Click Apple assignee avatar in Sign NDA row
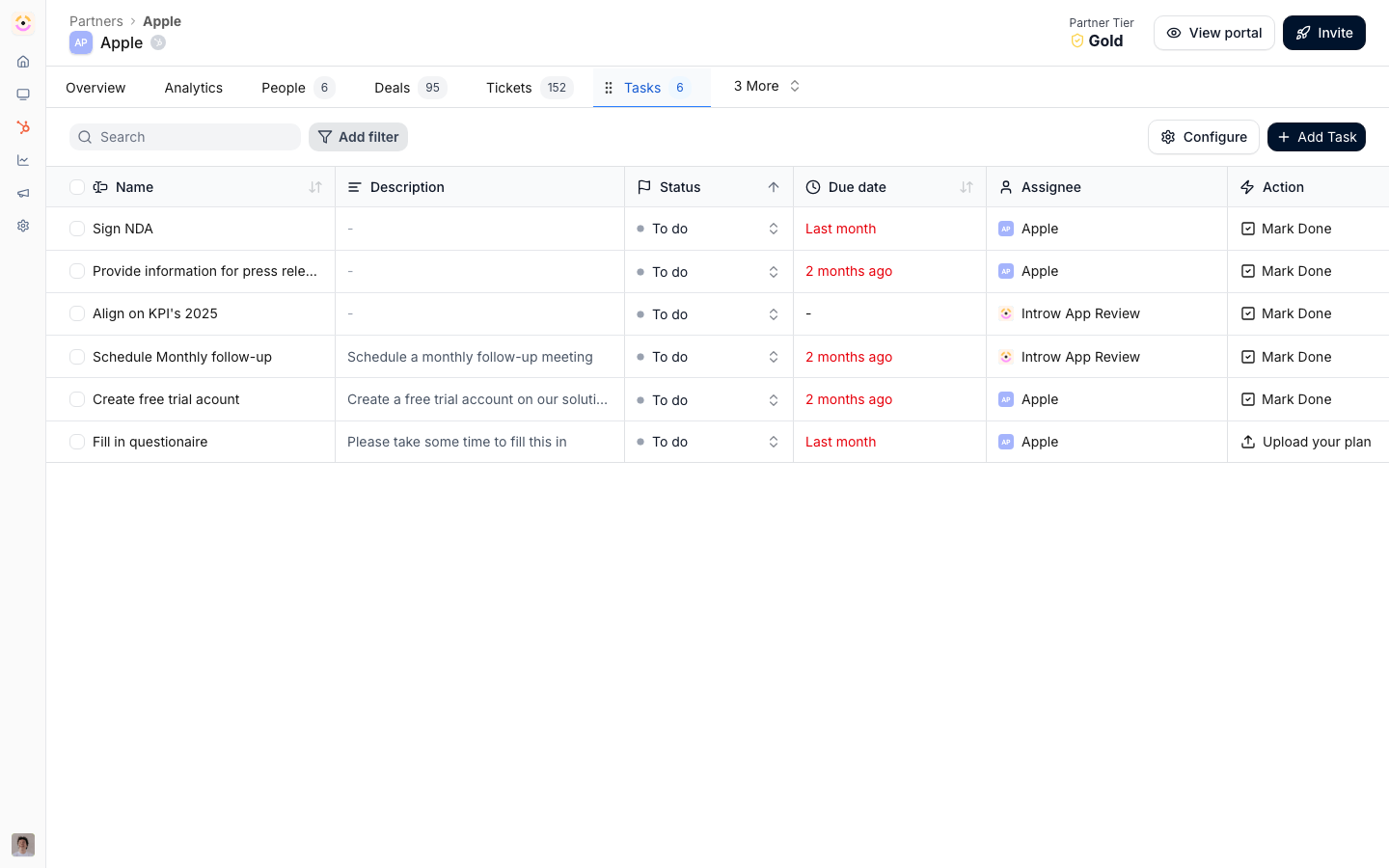 click(1006, 229)
